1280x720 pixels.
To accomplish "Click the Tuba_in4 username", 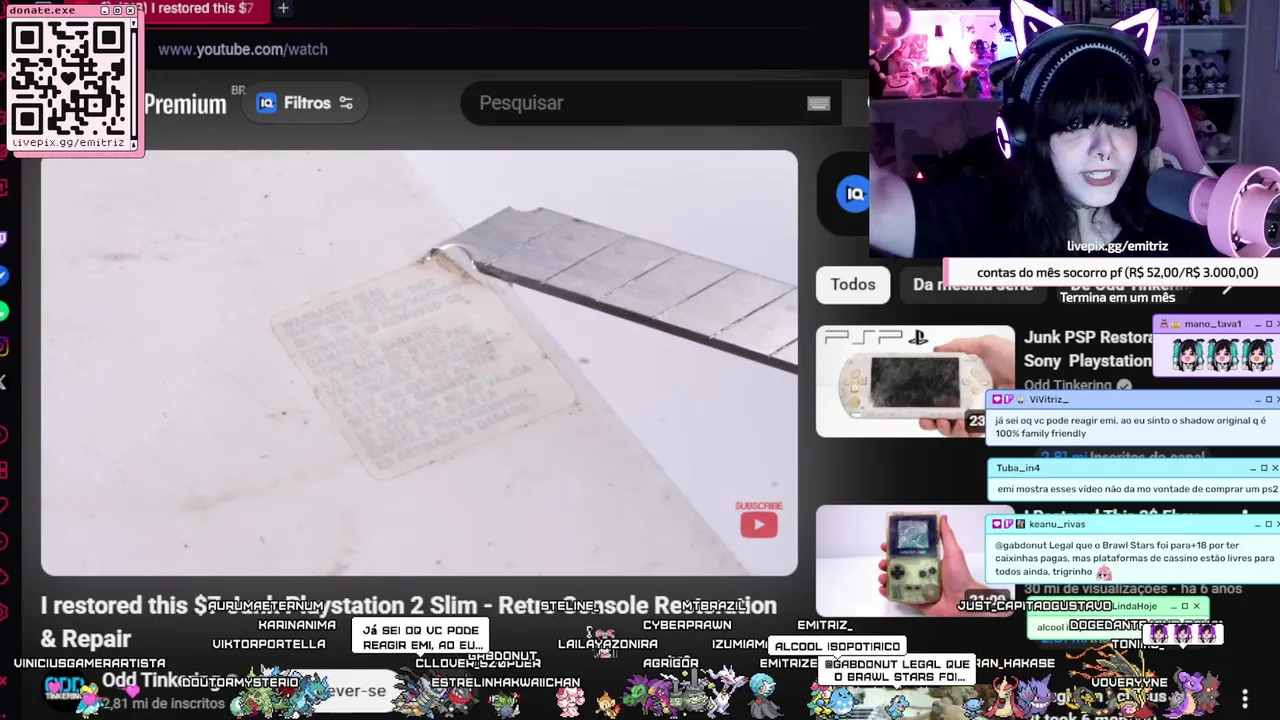I will [x=1018, y=468].
